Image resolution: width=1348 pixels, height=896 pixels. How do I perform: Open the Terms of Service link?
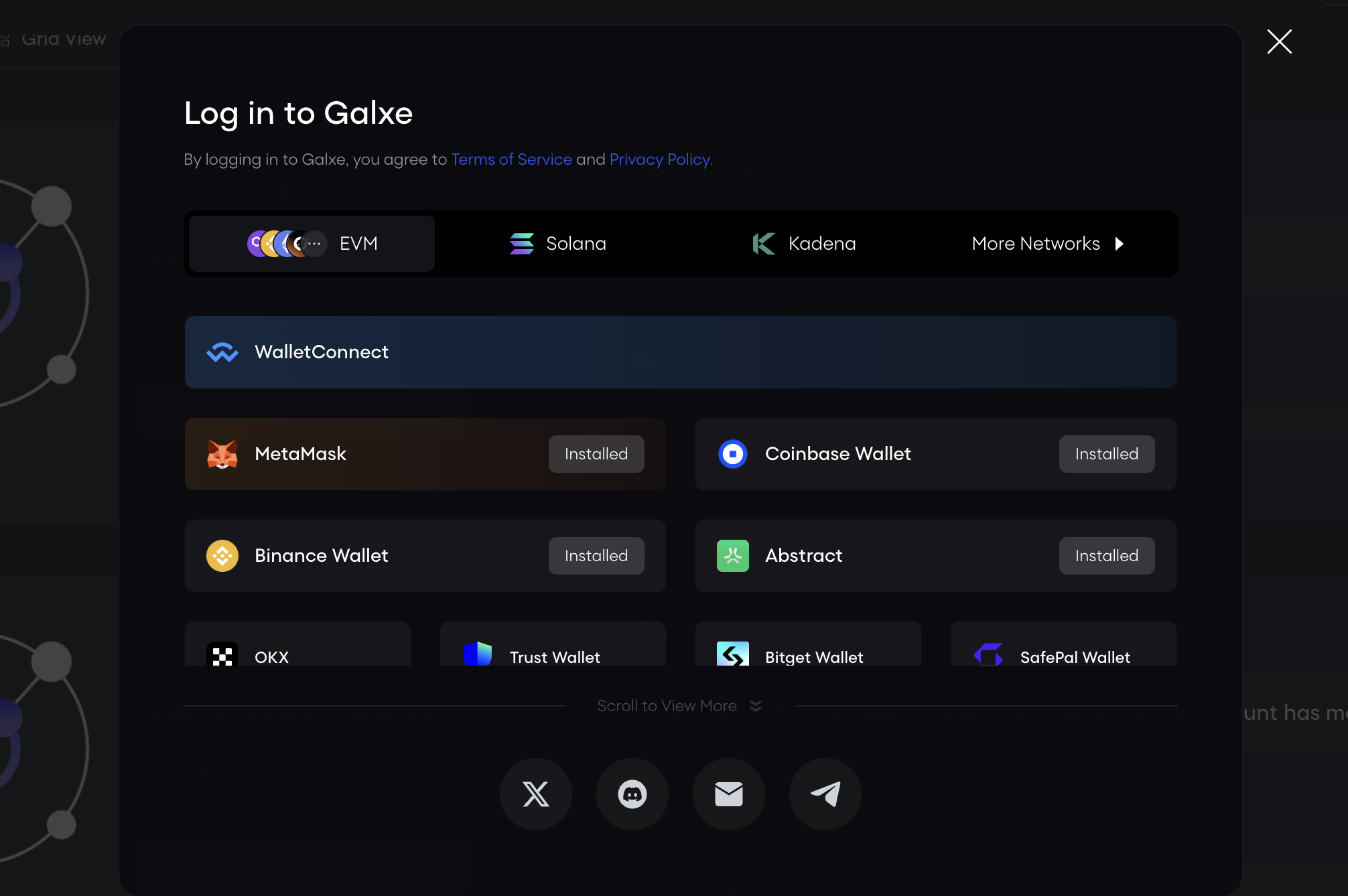click(511, 159)
